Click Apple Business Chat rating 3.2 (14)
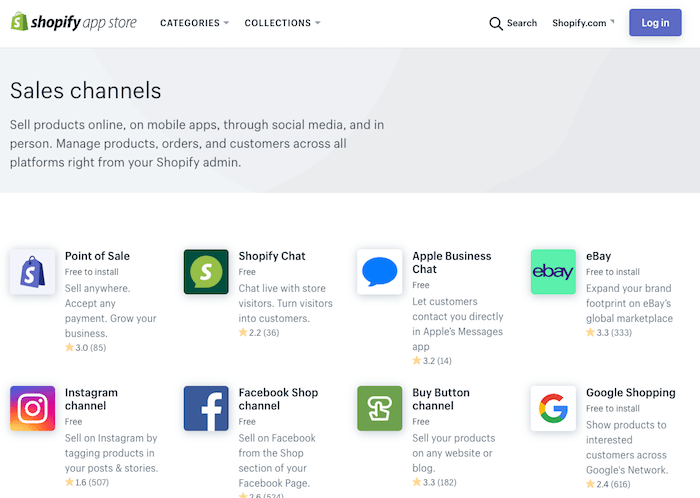 (x=432, y=361)
